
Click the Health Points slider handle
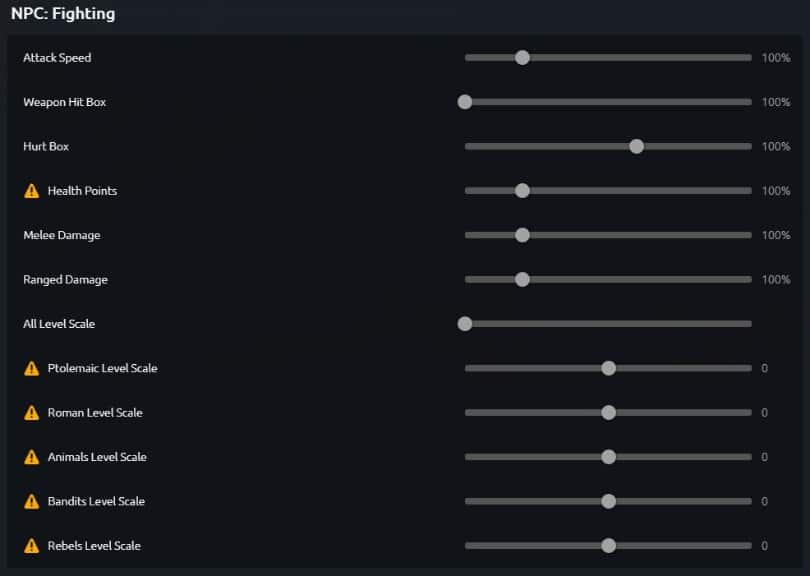click(x=522, y=191)
